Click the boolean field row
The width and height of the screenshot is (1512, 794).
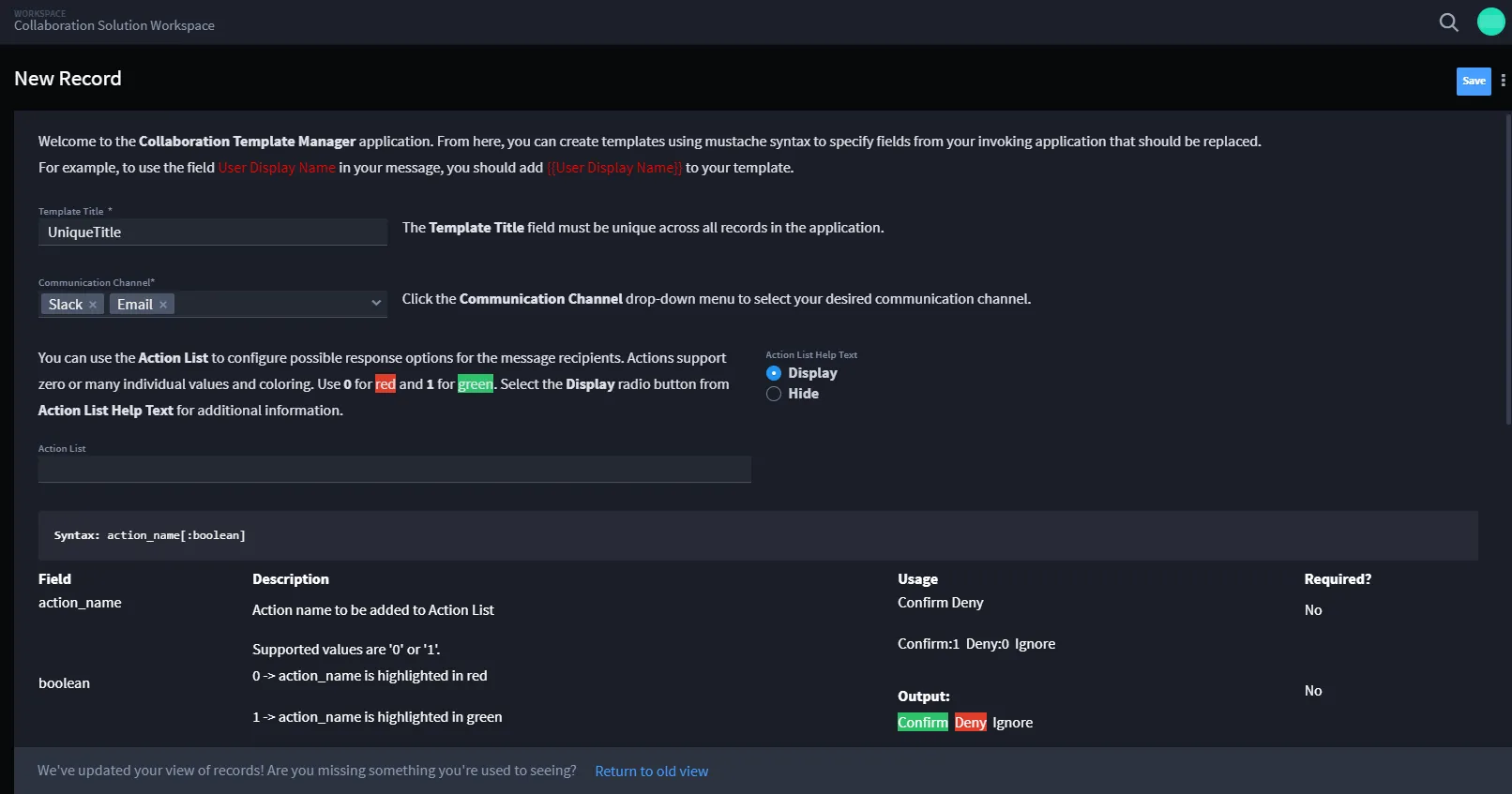click(x=64, y=683)
